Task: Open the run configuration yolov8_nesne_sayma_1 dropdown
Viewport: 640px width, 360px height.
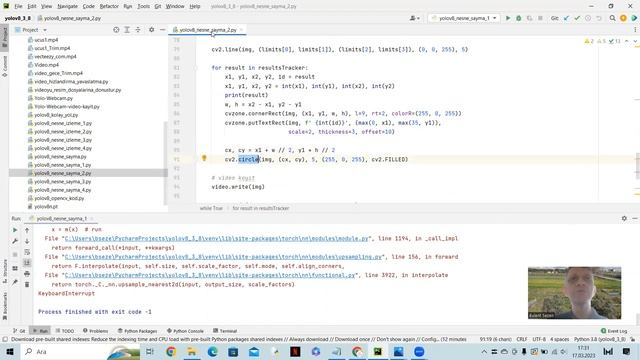Action: coord(464,18)
